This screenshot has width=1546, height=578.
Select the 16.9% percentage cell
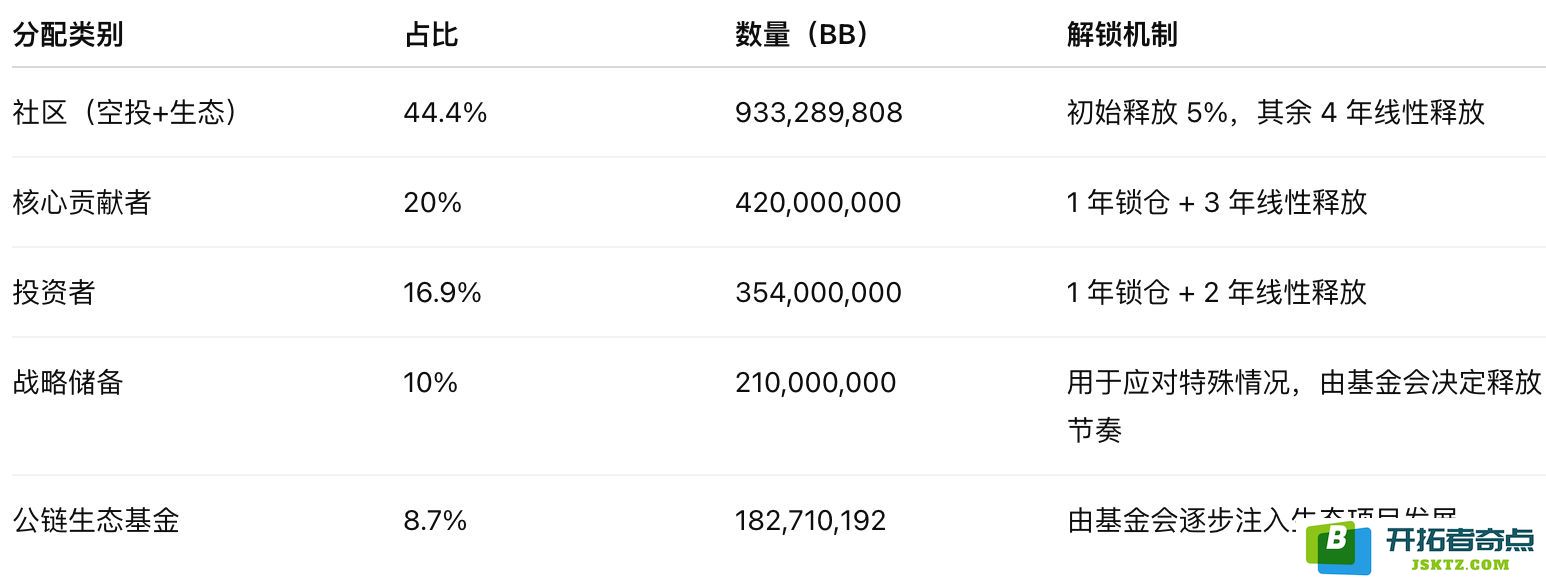pos(442,293)
